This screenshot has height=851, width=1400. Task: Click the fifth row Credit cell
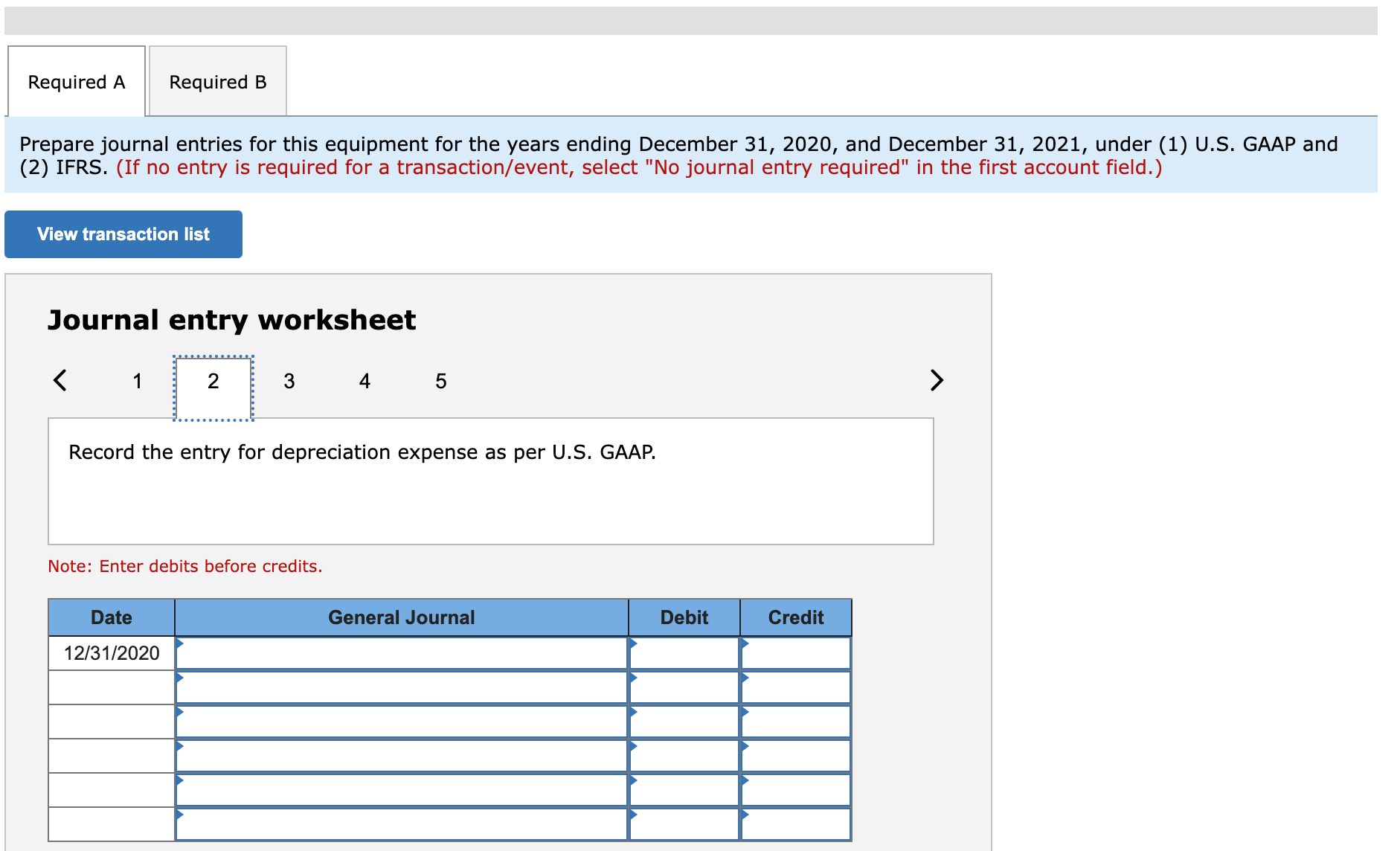coord(794,789)
